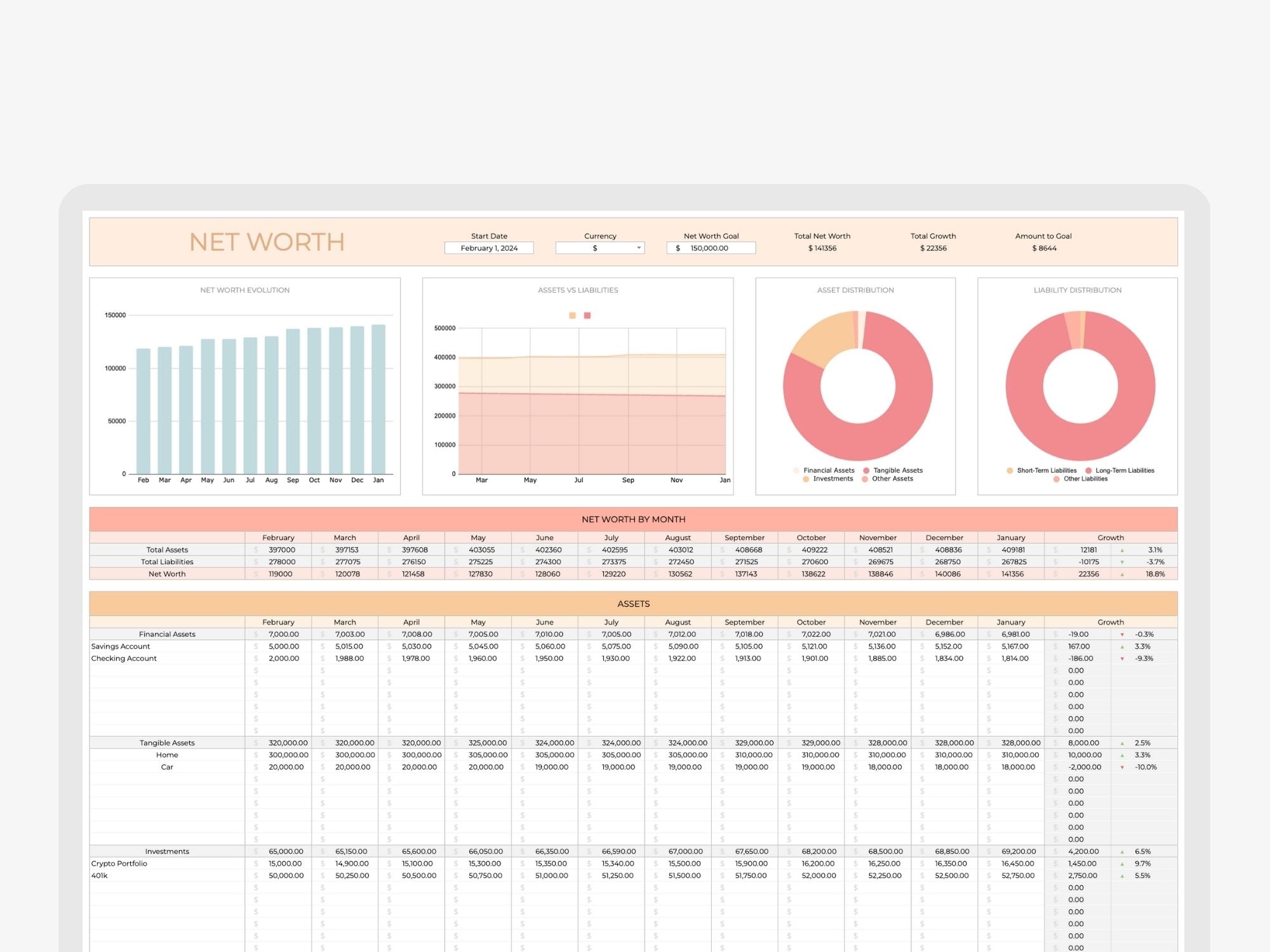Click the Investments legend dot

[x=806, y=479]
